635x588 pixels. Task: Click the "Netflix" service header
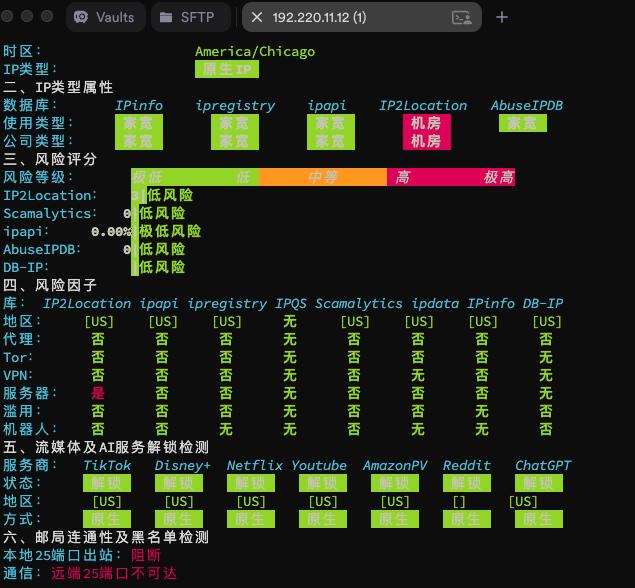pyautogui.click(x=255, y=465)
